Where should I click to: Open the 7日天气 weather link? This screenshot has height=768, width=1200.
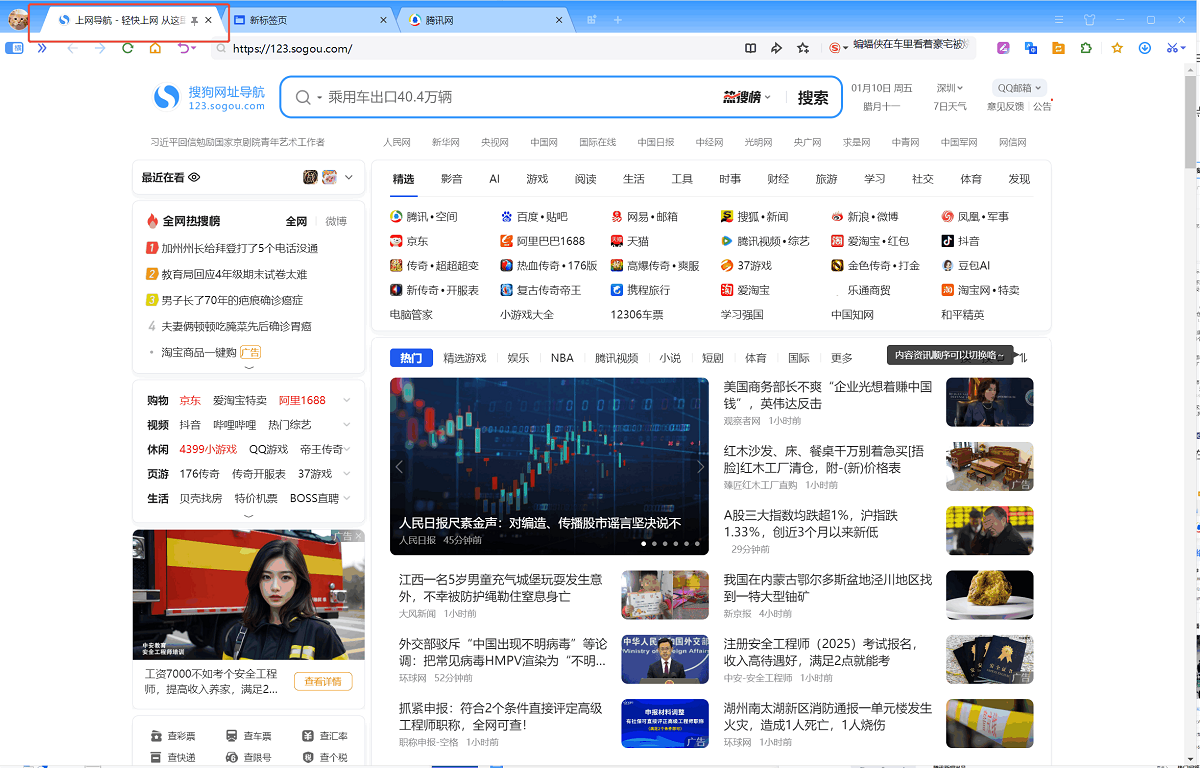tap(950, 106)
